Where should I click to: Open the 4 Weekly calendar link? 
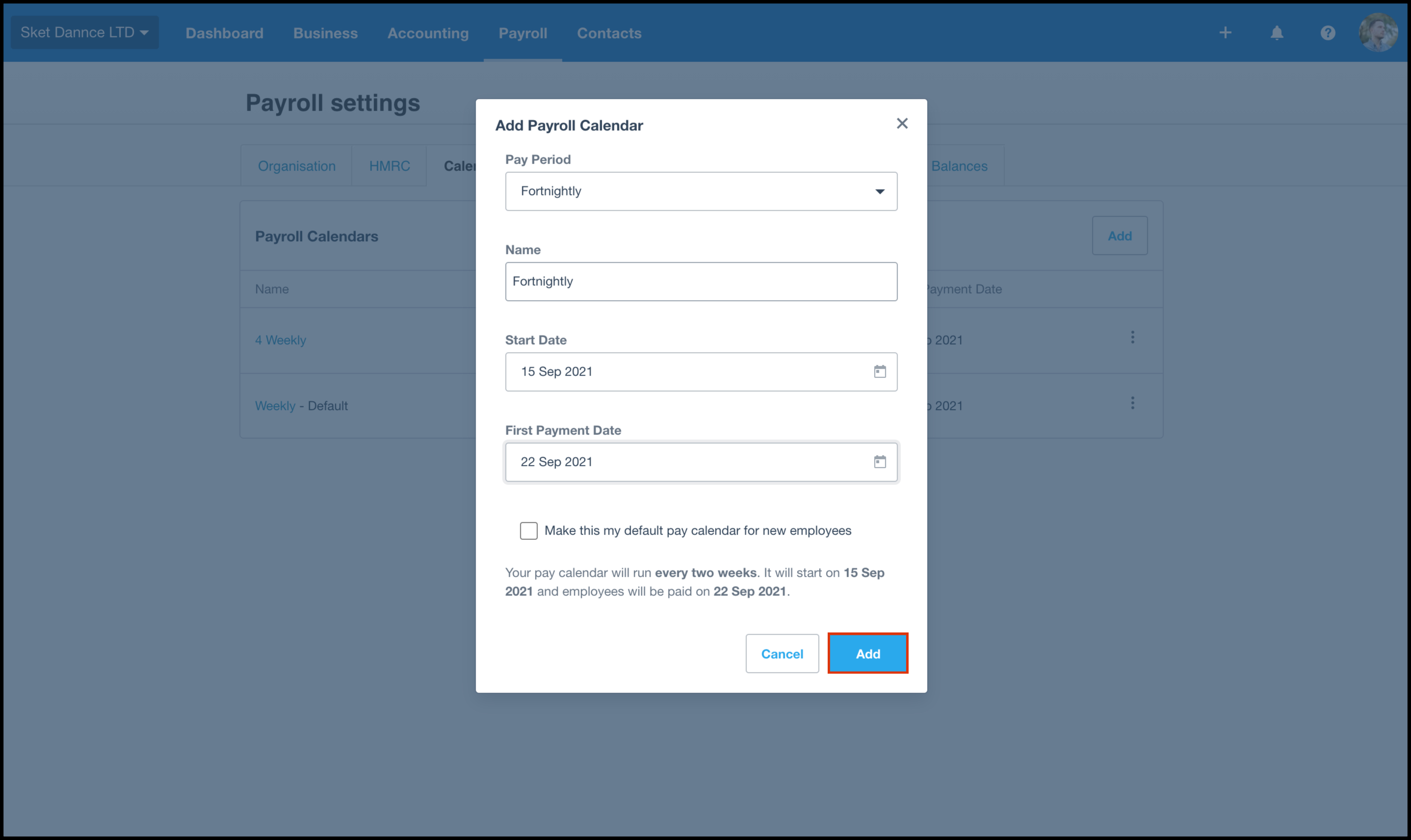click(280, 340)
